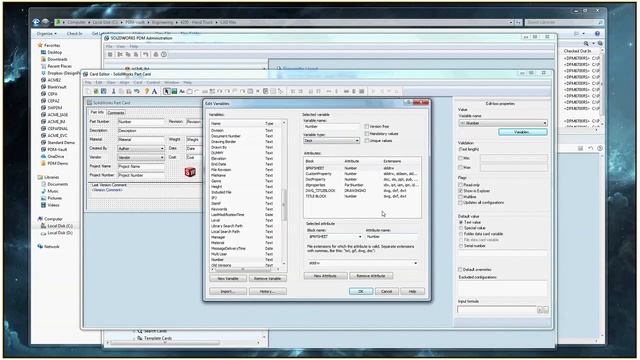The width and height of the screenshot is (640, 360).
Task: Enable the Mandatory values checkbox
Action: (367, 133)
